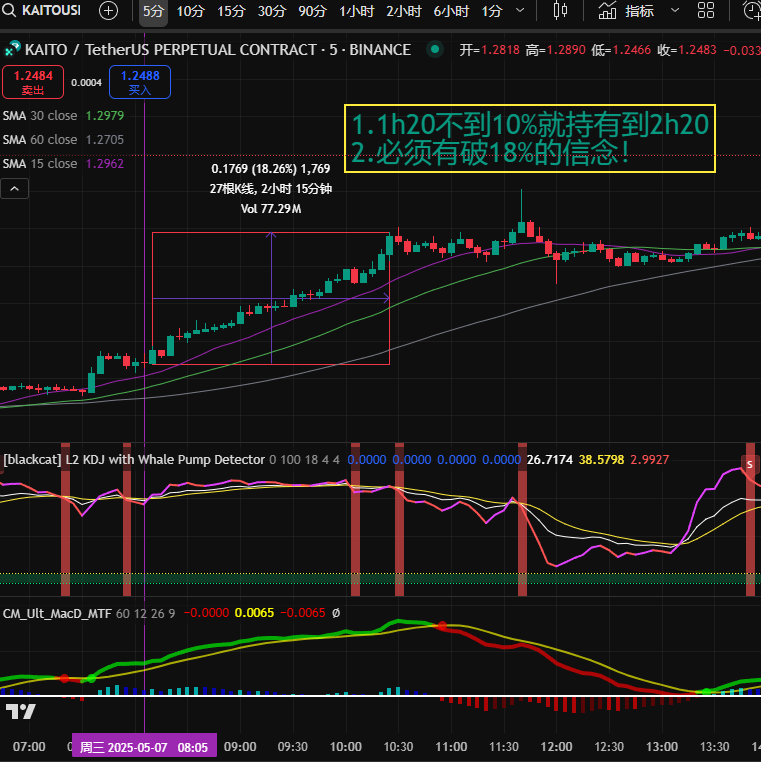Select the SMA 15 close indicator legend

tap(63, 163)
